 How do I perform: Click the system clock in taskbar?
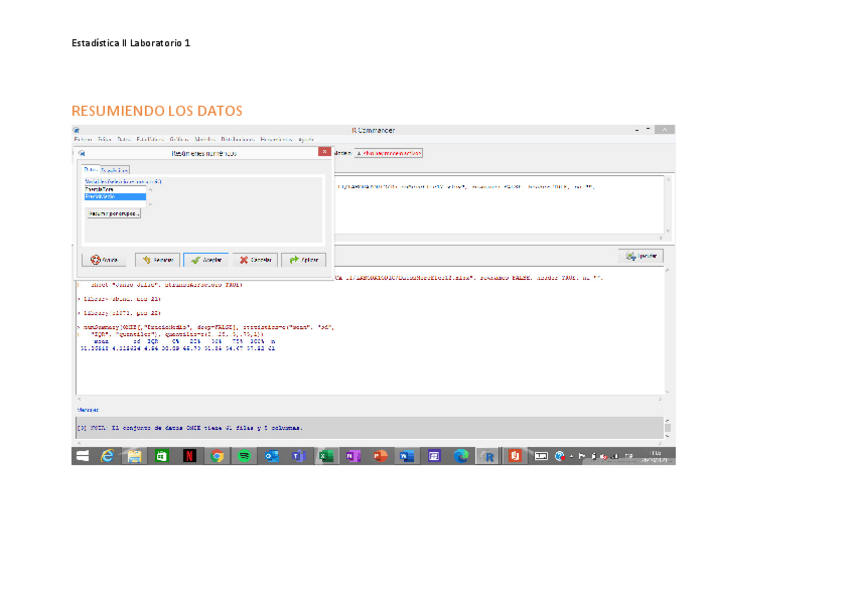(656, 456)
